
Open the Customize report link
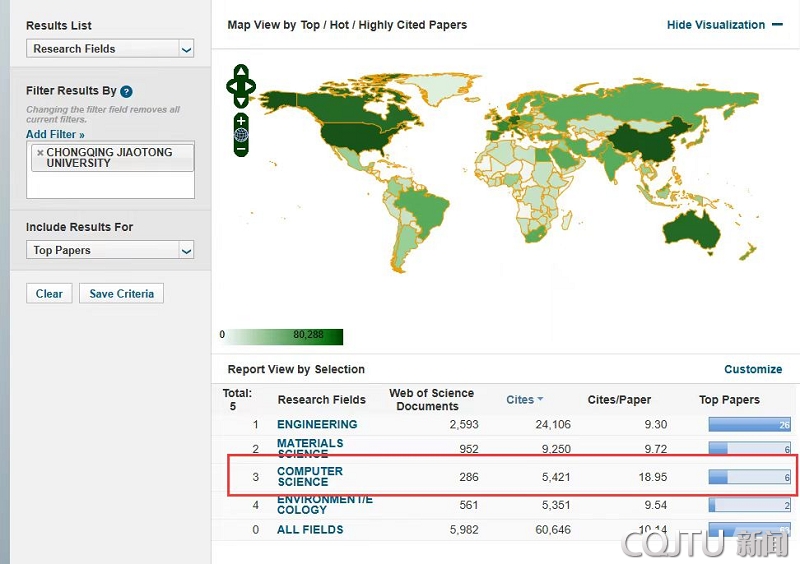tap(752, 369)
